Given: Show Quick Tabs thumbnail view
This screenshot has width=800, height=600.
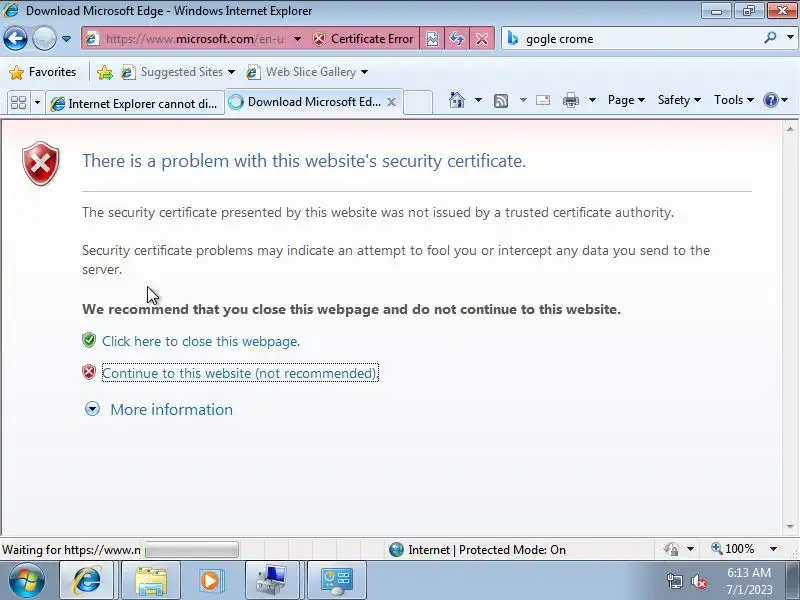Looking at the screenshot, I should (18, 103).
